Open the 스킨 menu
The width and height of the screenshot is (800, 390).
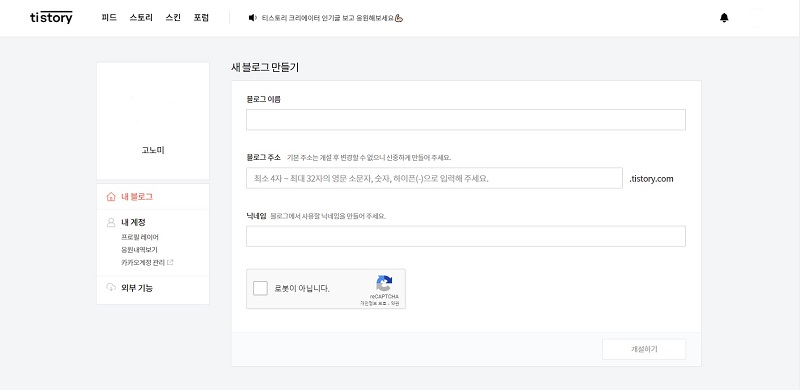[x=173, y=18]
